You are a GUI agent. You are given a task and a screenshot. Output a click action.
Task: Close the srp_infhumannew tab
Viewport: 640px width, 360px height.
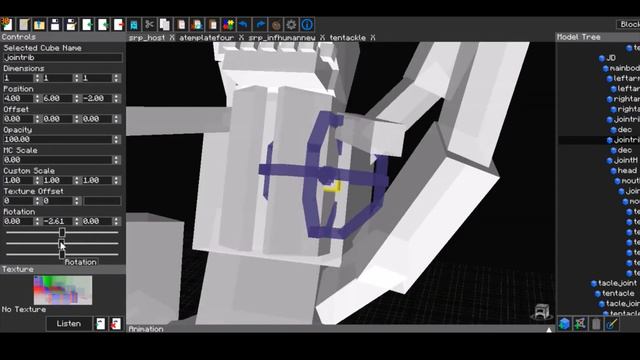[x=322, y=38]
